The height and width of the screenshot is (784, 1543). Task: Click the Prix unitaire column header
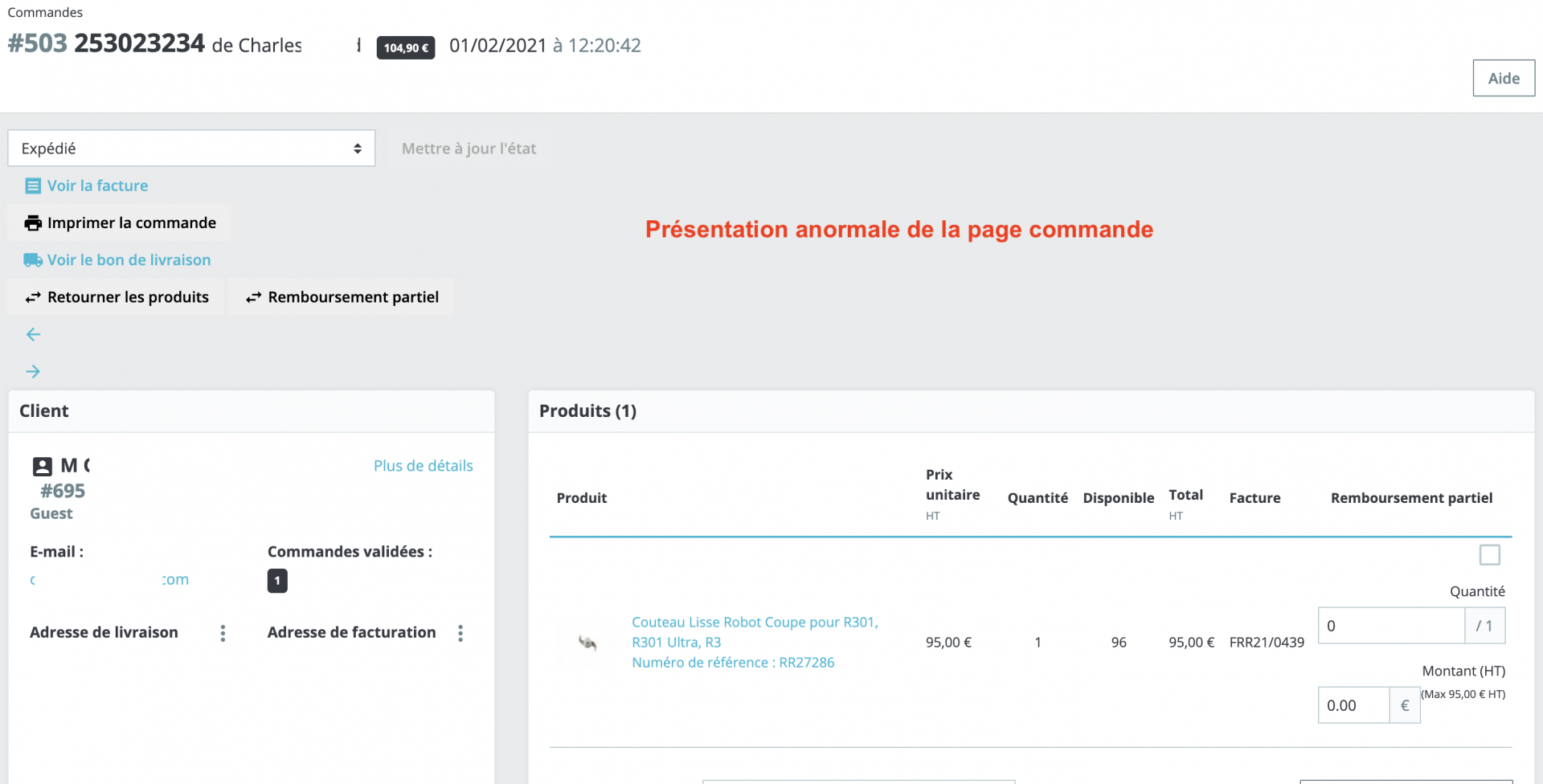coord(952,484)
